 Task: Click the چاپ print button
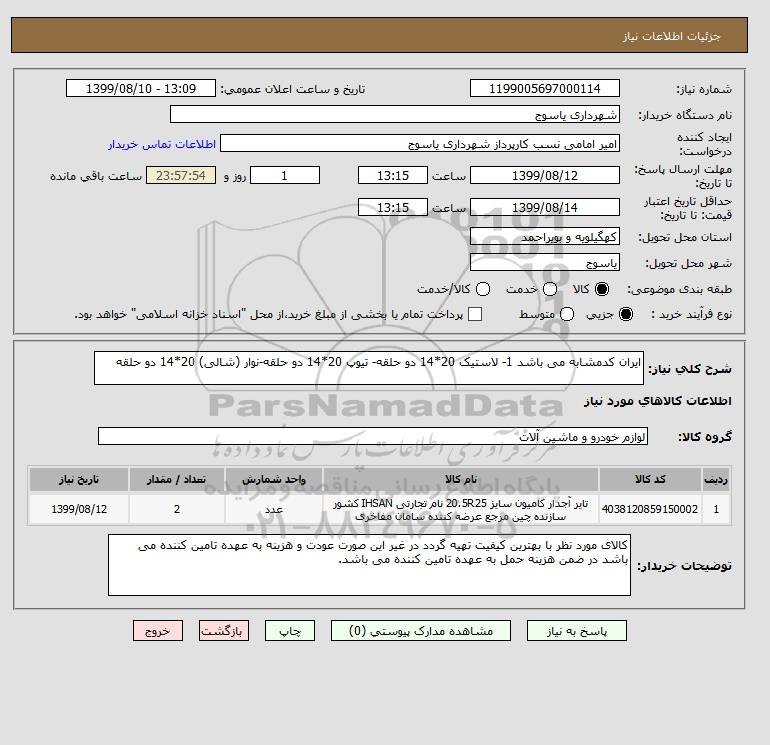tap(290, 631)
